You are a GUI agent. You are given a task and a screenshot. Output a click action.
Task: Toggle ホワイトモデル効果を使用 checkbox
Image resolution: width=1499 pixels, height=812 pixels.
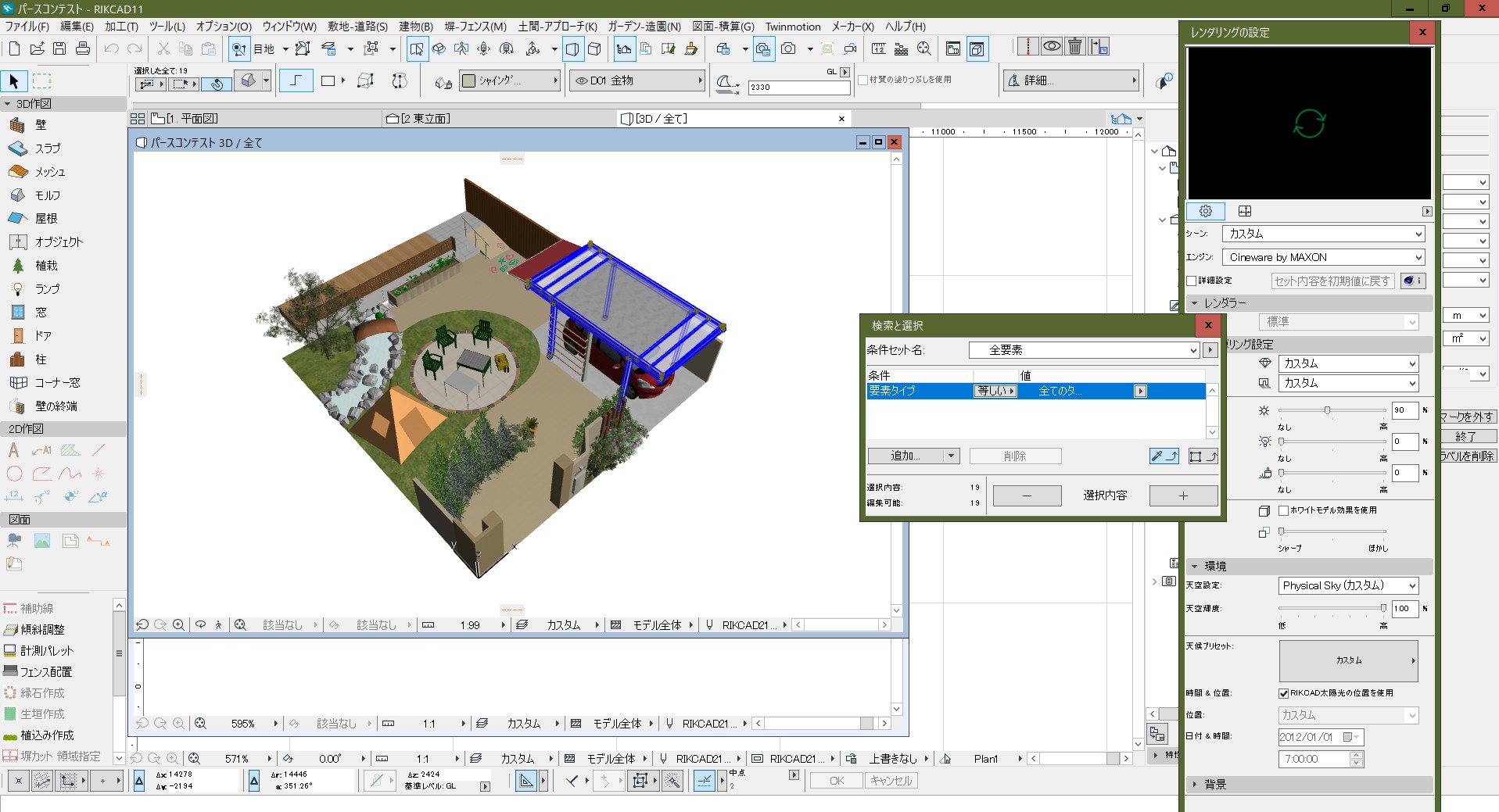tap(1283, 510)
